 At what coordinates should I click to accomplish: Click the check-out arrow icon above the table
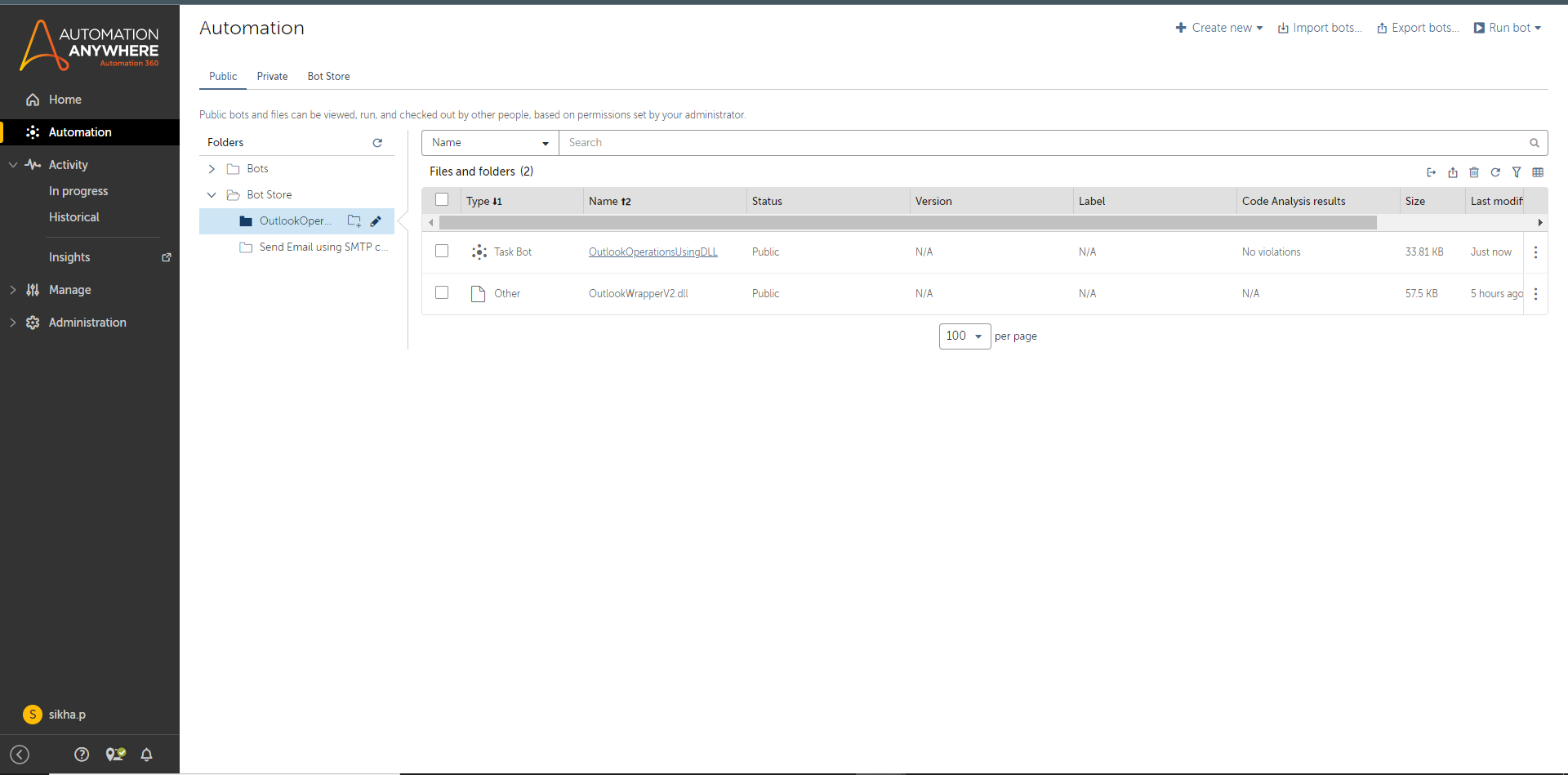pos(1431,172)
